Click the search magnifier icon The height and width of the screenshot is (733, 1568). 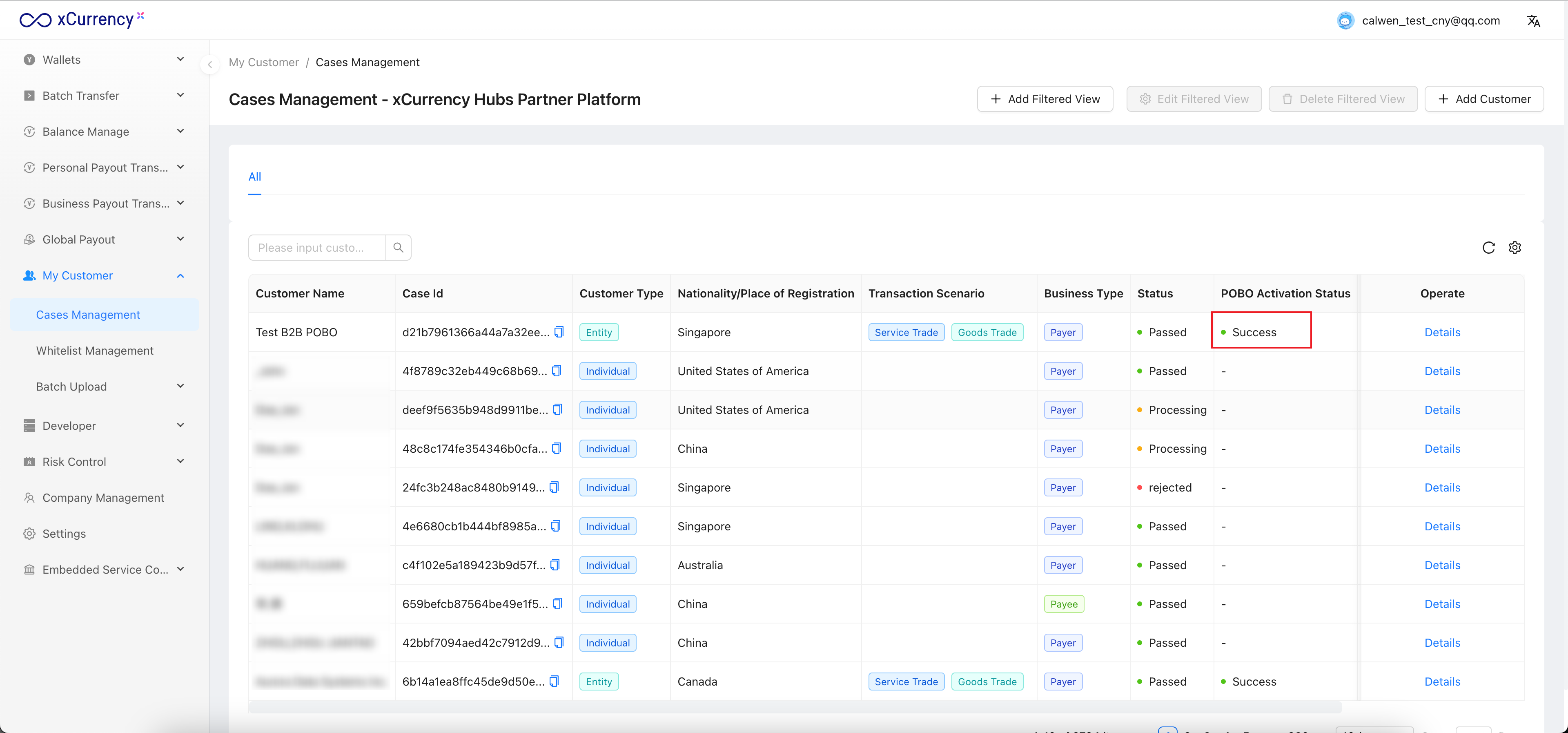coord(398,247)
